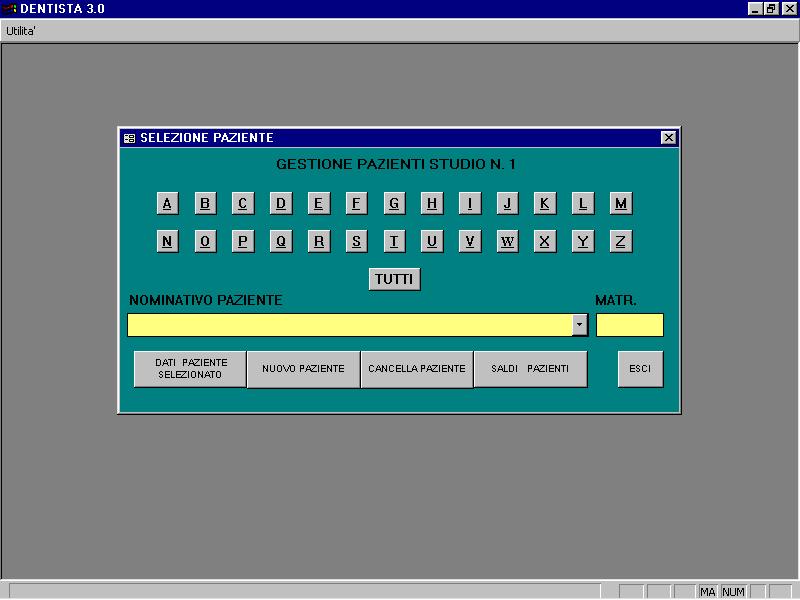
Task: Close the Selezione Paziente dialog
Action: pyautogui.click(x=668, y=138)
